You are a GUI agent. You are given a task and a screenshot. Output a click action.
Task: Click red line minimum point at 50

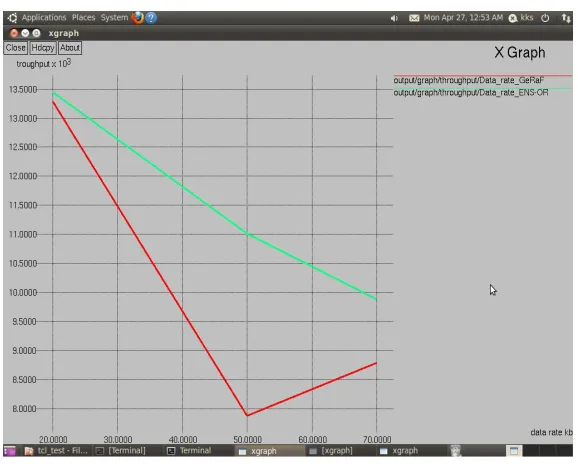(247, 415)
